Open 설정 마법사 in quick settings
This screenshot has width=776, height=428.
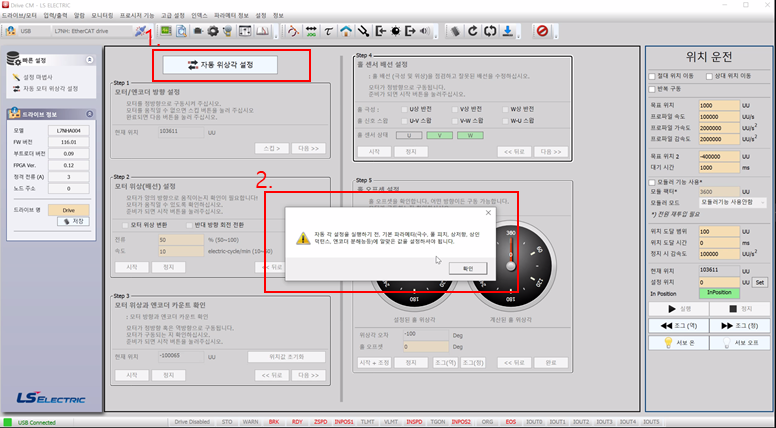click(x=38, y=77)
